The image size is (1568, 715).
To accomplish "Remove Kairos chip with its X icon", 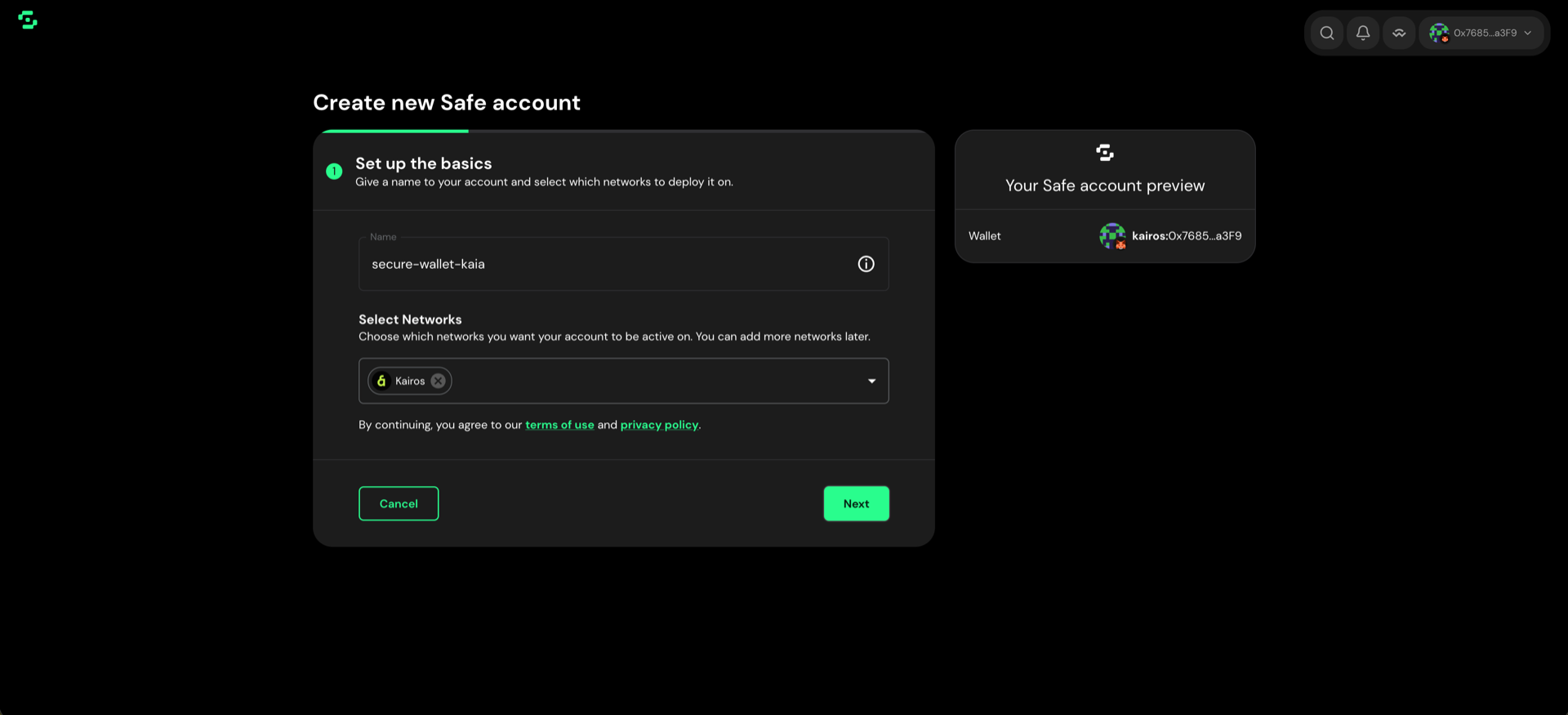I will [439, 381].
